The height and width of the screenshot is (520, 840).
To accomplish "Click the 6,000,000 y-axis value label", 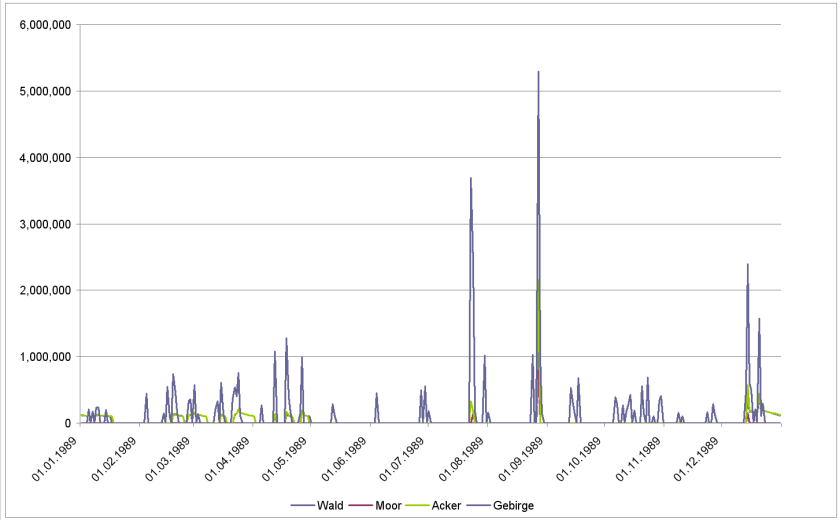I will click(45, 25).
